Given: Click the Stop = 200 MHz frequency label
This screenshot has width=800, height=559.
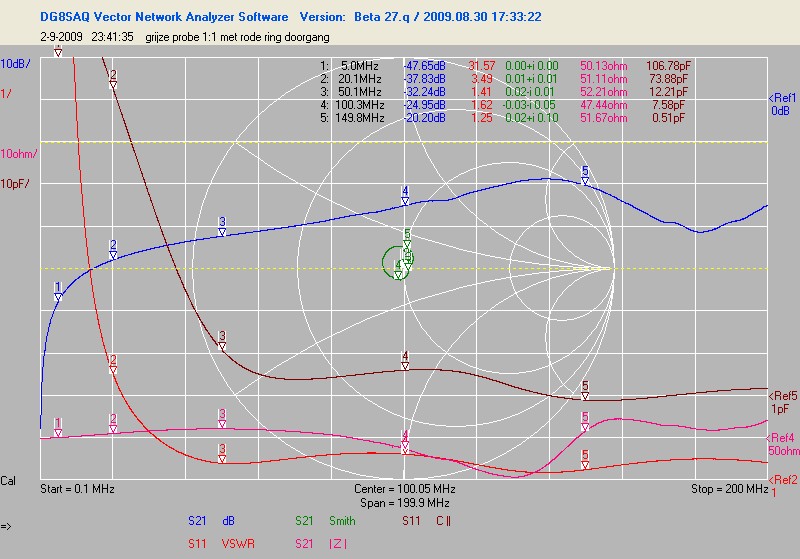Looking at the screenshot, I should click(x=729, y=489).
